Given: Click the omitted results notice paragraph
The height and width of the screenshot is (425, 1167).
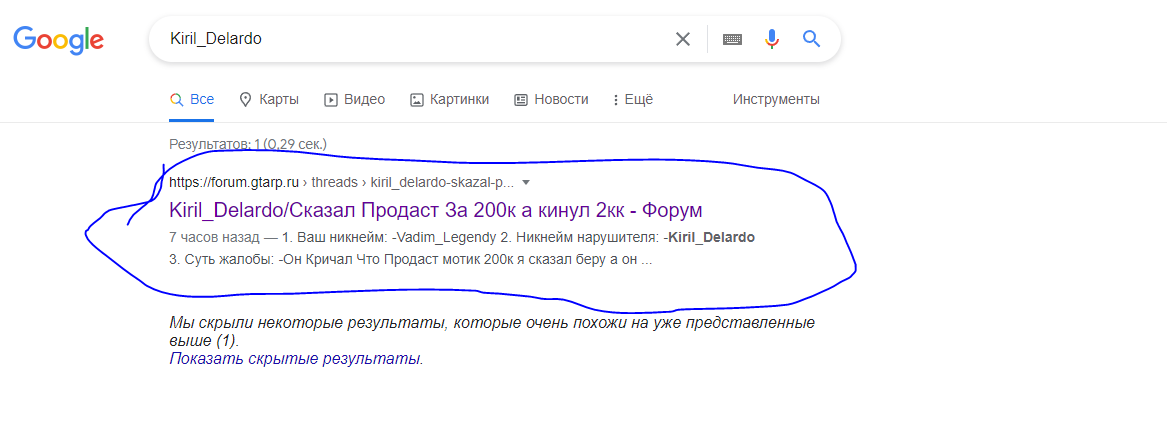Looking at the screenshot, I should (492, 332).
